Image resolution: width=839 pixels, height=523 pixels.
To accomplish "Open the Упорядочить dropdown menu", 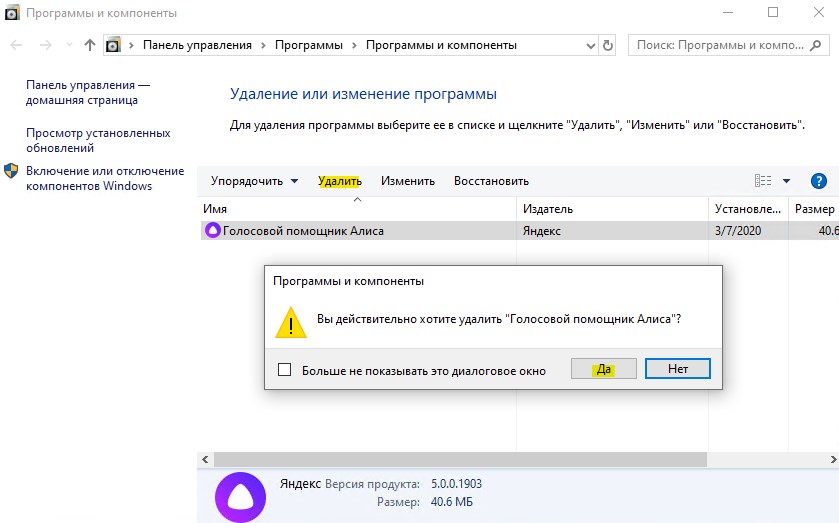I will pos(254,181).
